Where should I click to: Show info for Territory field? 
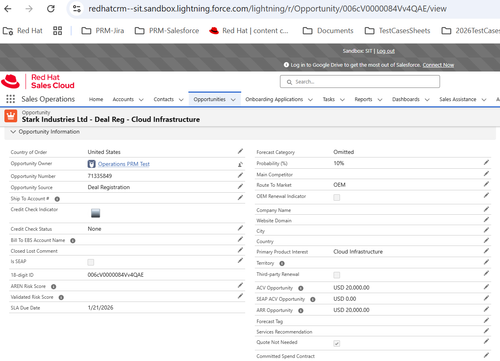click(282, 263)
